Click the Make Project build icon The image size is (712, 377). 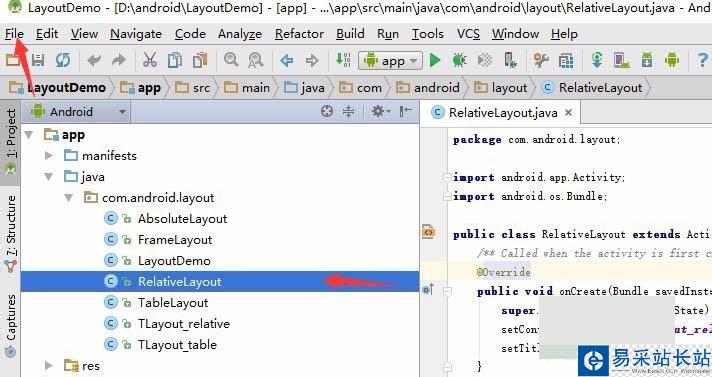(343, 60)
